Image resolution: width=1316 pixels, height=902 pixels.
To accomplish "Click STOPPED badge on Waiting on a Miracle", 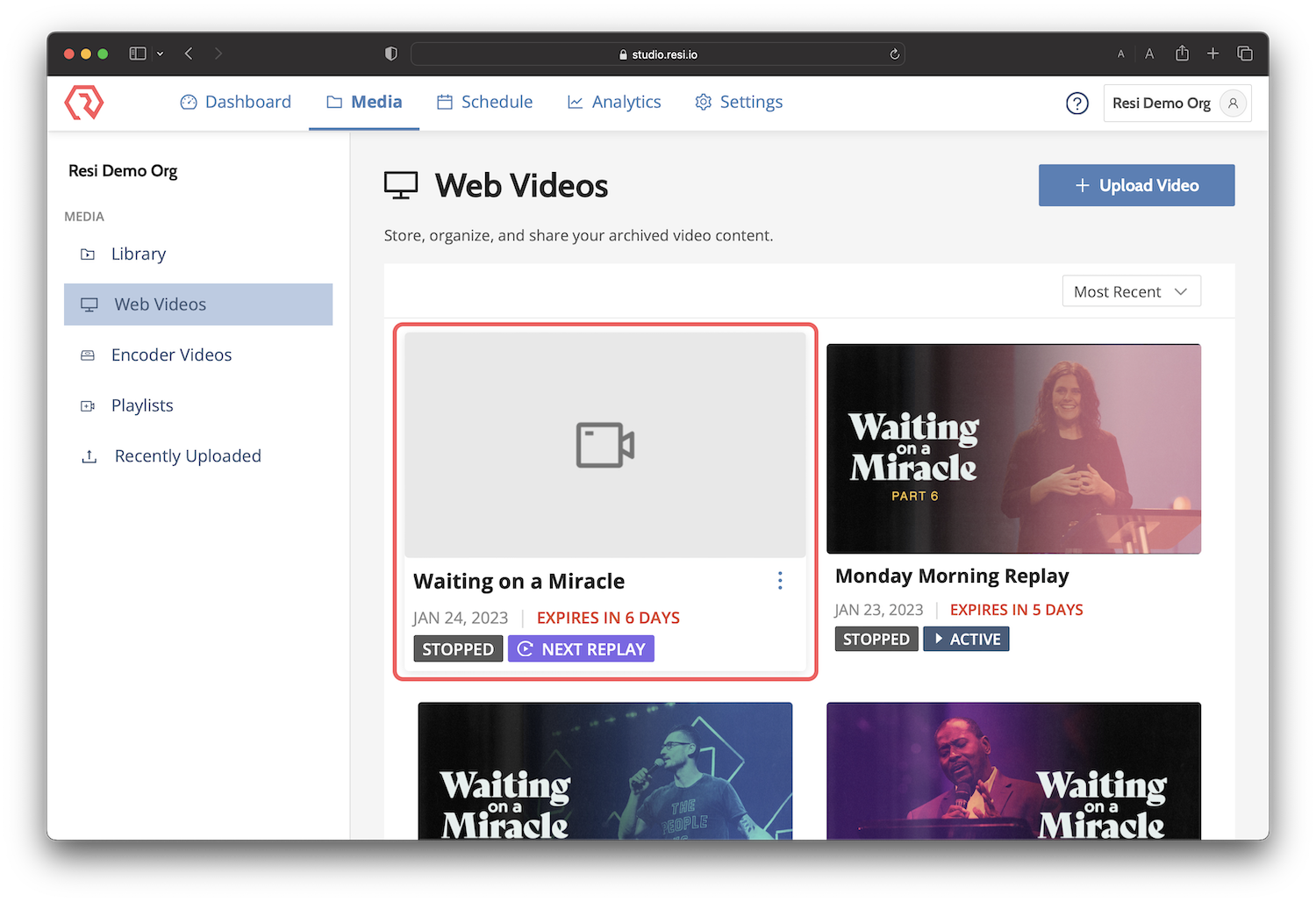I will [458, 649].
